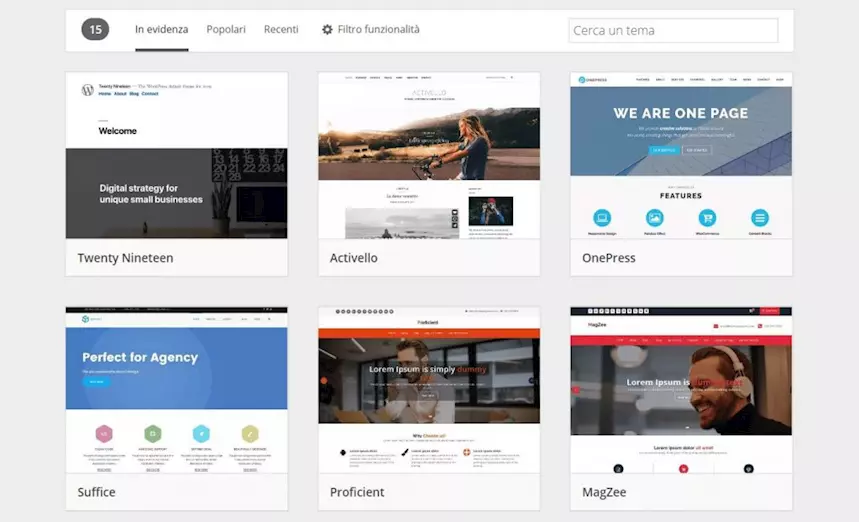Click the green hexagon icon in Suffice preview

[152, 433]
